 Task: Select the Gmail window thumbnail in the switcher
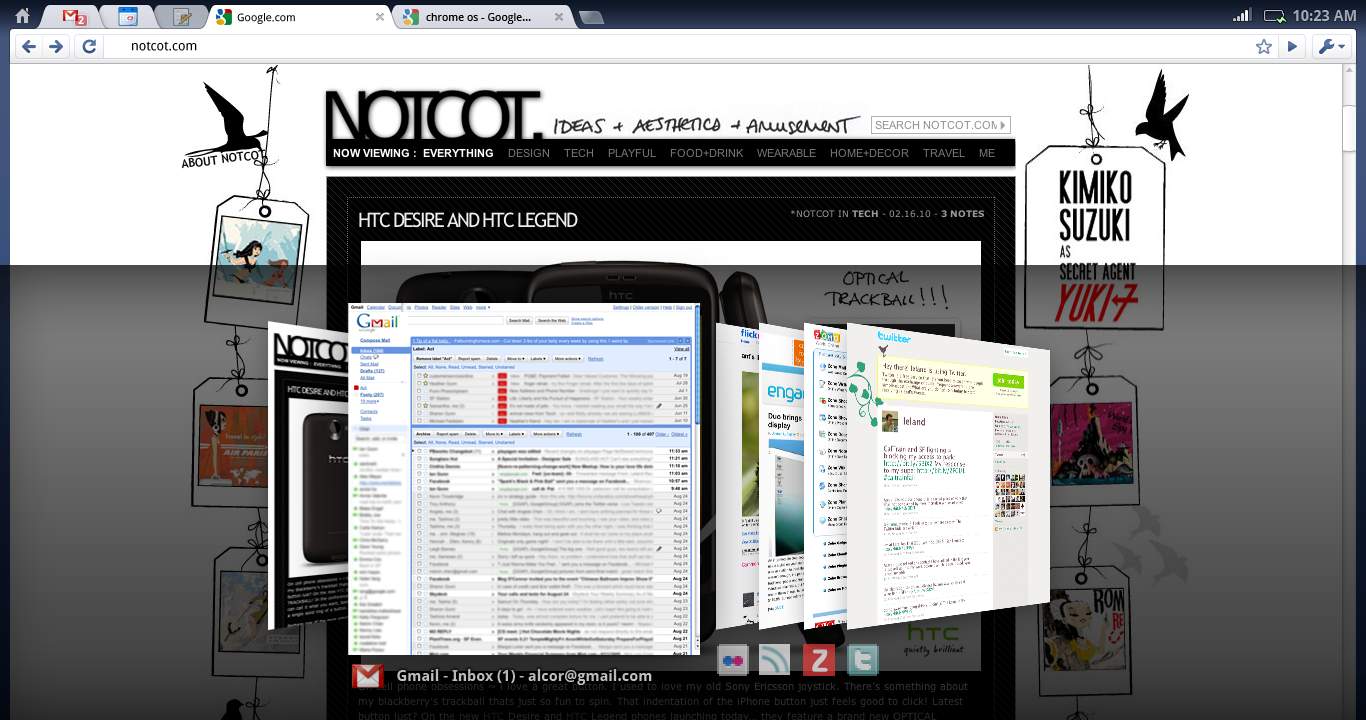[x=524, y=479]
